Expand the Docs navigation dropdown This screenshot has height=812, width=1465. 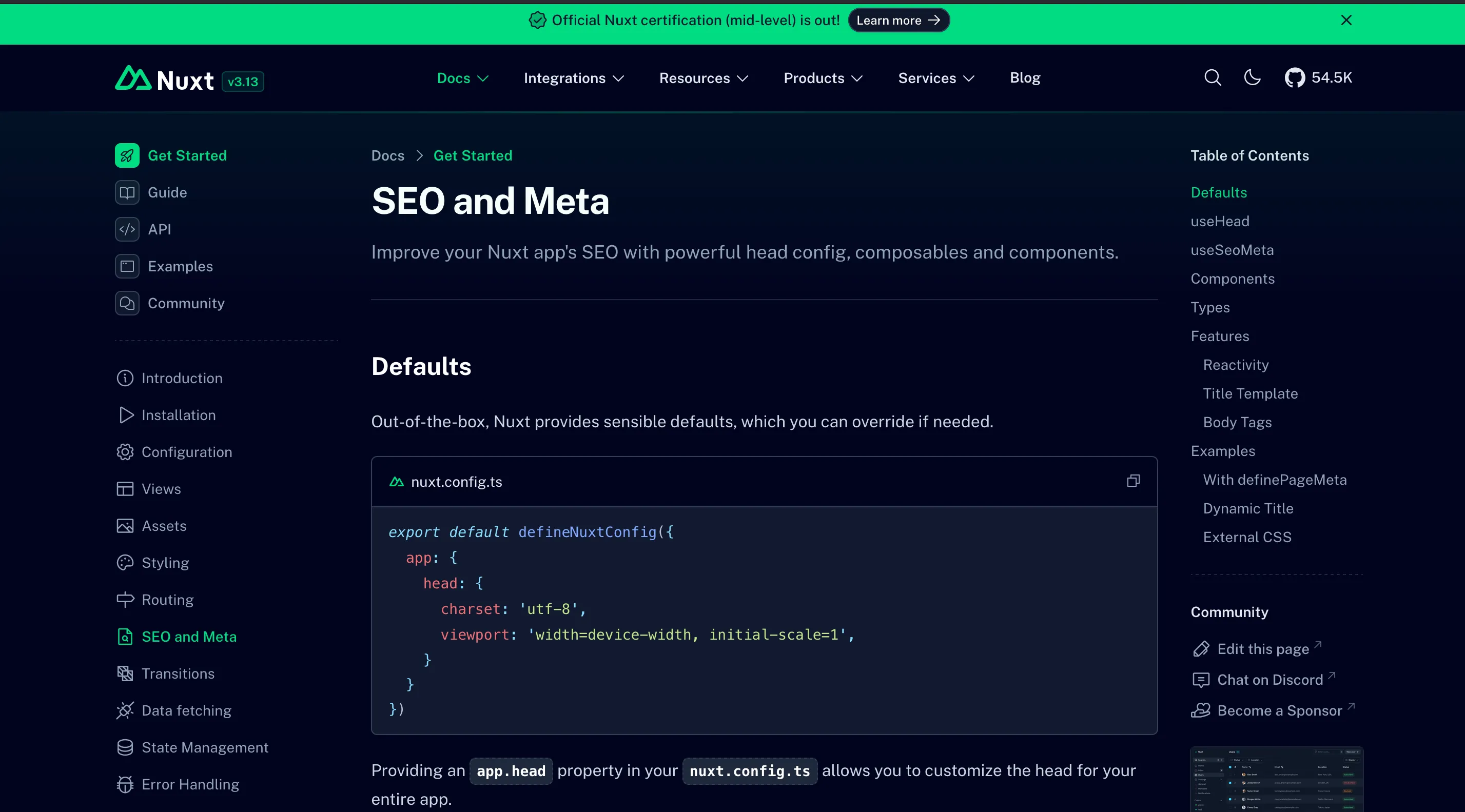[x=462, y=78]
